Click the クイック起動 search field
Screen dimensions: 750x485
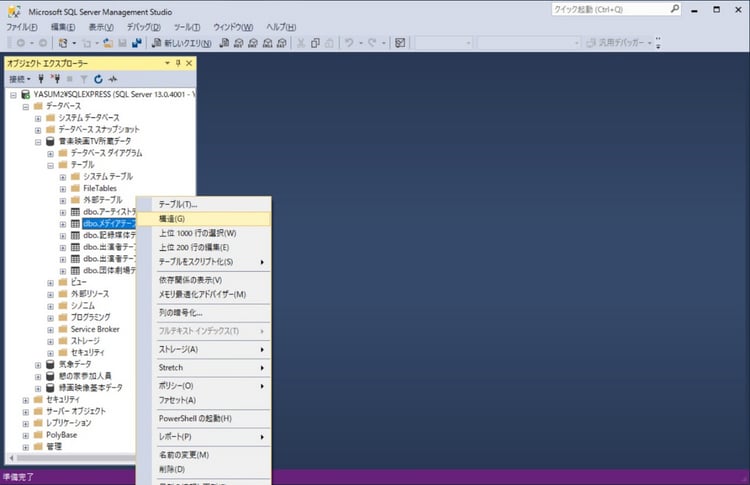(610, 9)
